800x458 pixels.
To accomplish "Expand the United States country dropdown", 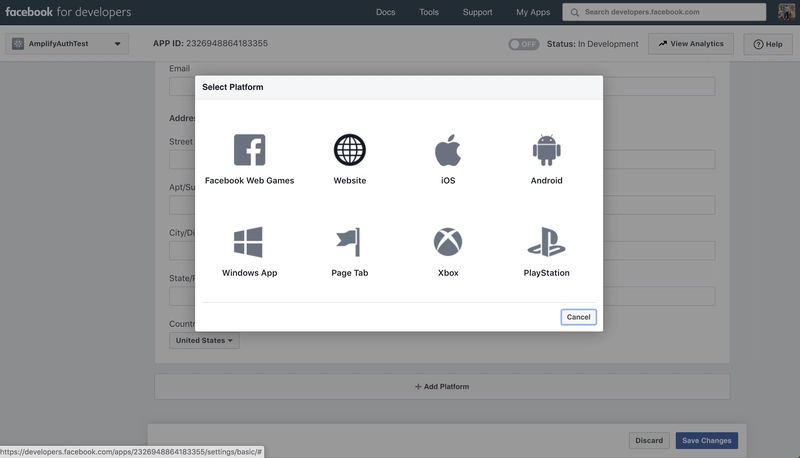I will [x=204, y=340].
